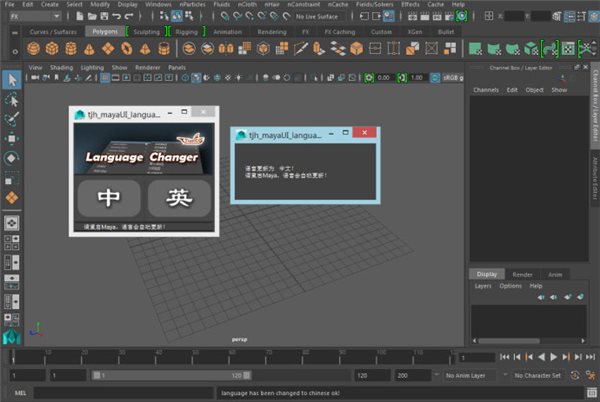
Task: Open the No Character Set dropdown
Action: click(x=535, y=375)
